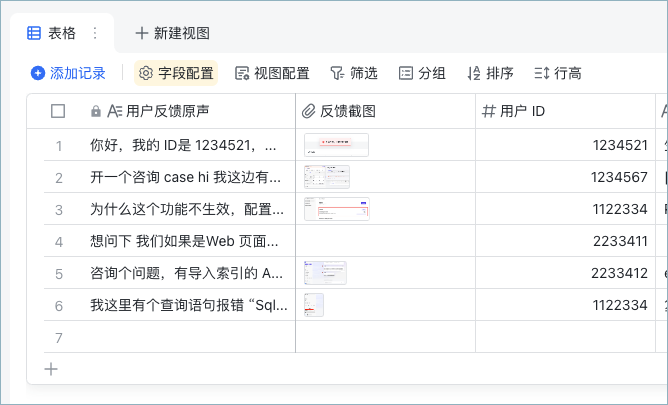The image size is (668, 405).
Task: Open screenshot thumbnail in row 3
Action: [337, 209]
